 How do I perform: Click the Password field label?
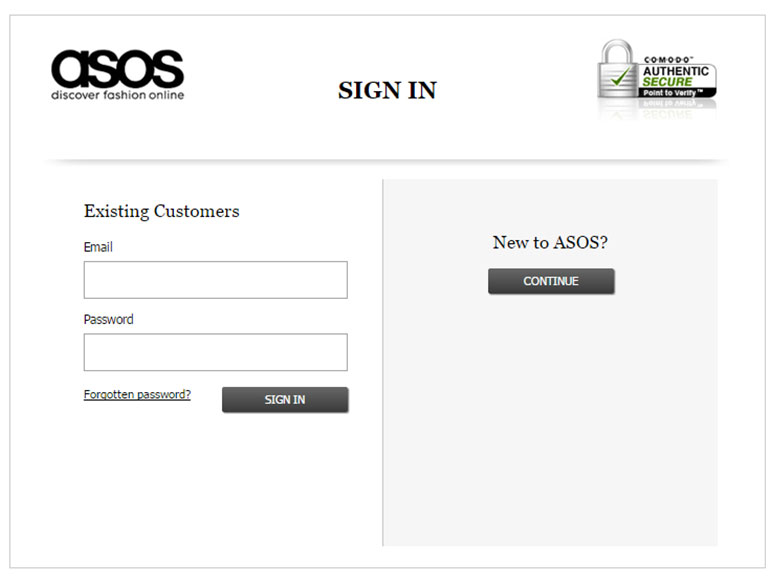[x=108, y=320]
